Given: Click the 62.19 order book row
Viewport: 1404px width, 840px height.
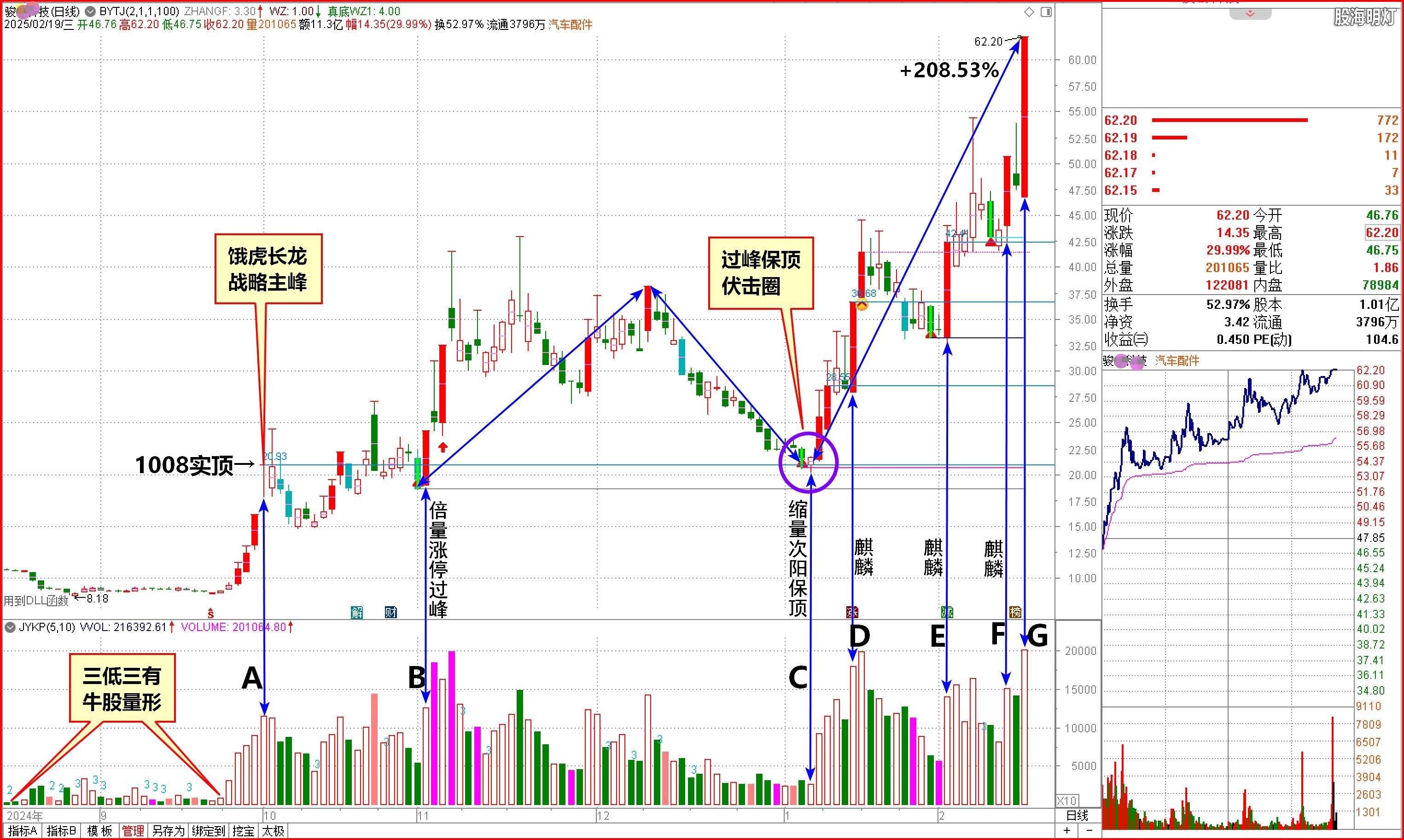Looking at the screenshot, I should pos(1251,138).
